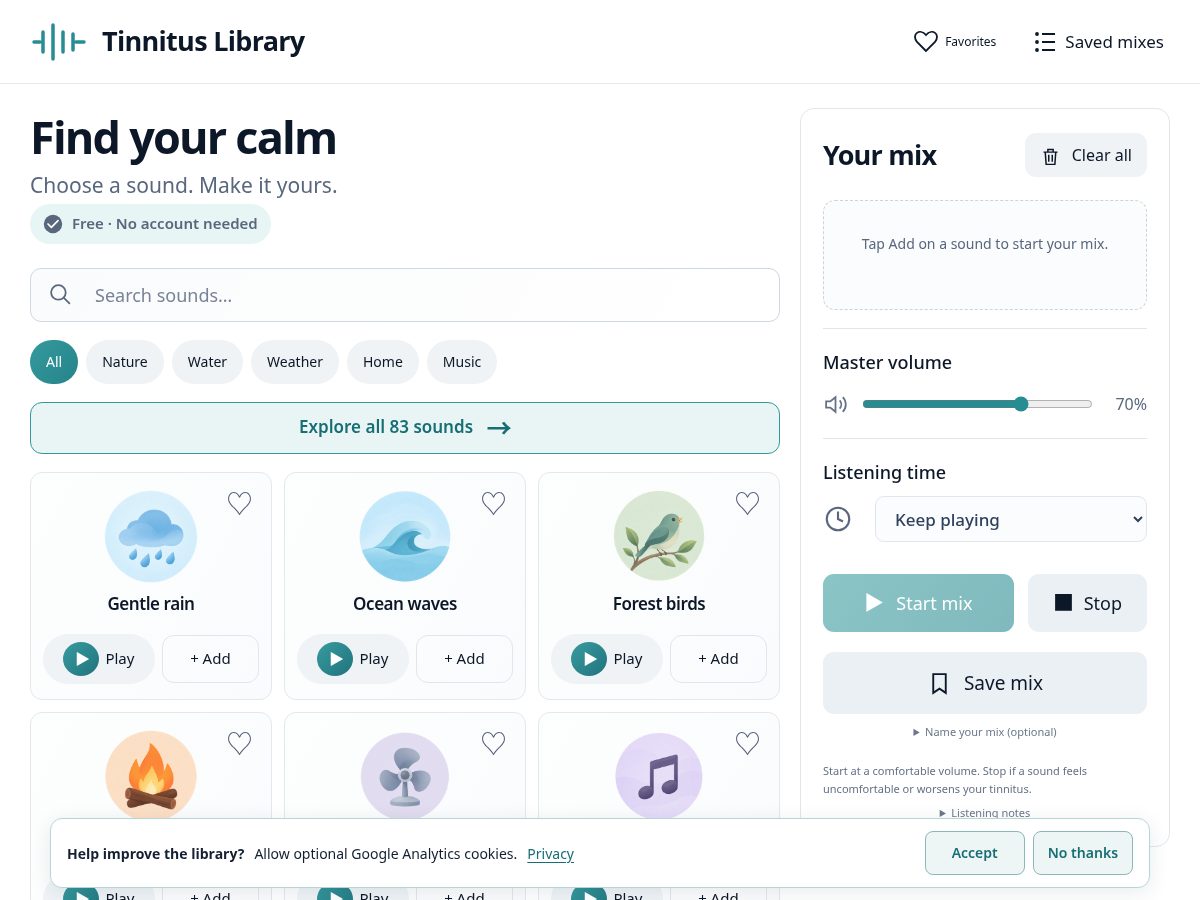
Task: Click the fan sound icon
Action: tap(405, 776)
